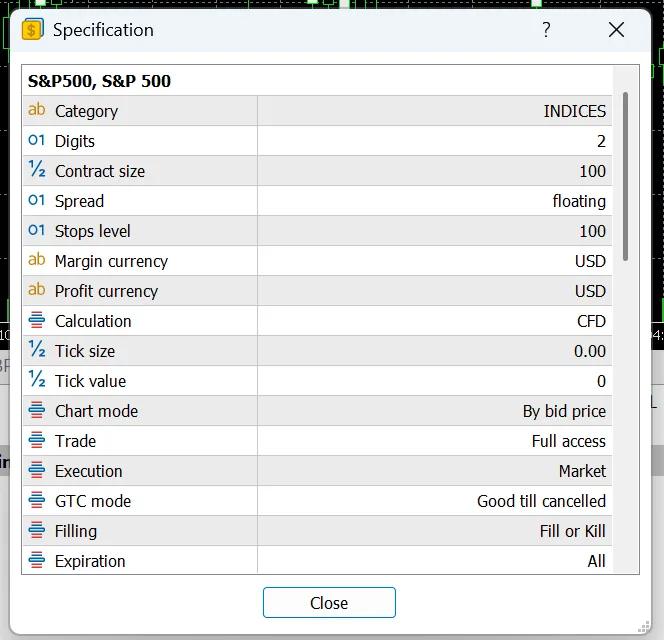Click the 'floating' spread value
This screenshot has height=640, width=664.
tap(579, 201)
